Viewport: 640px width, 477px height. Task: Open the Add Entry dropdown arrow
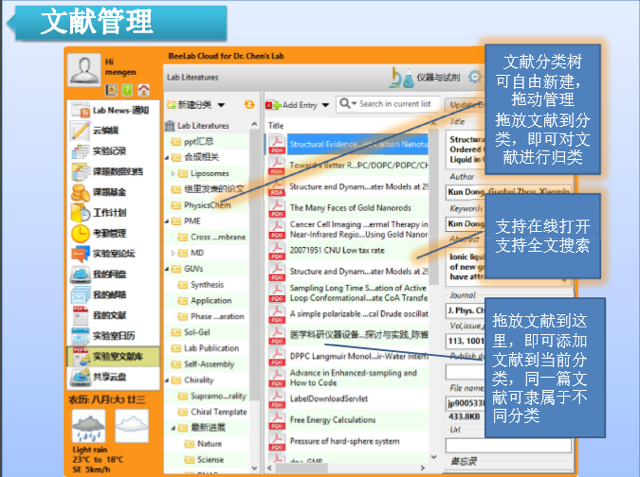click(325, 105)
